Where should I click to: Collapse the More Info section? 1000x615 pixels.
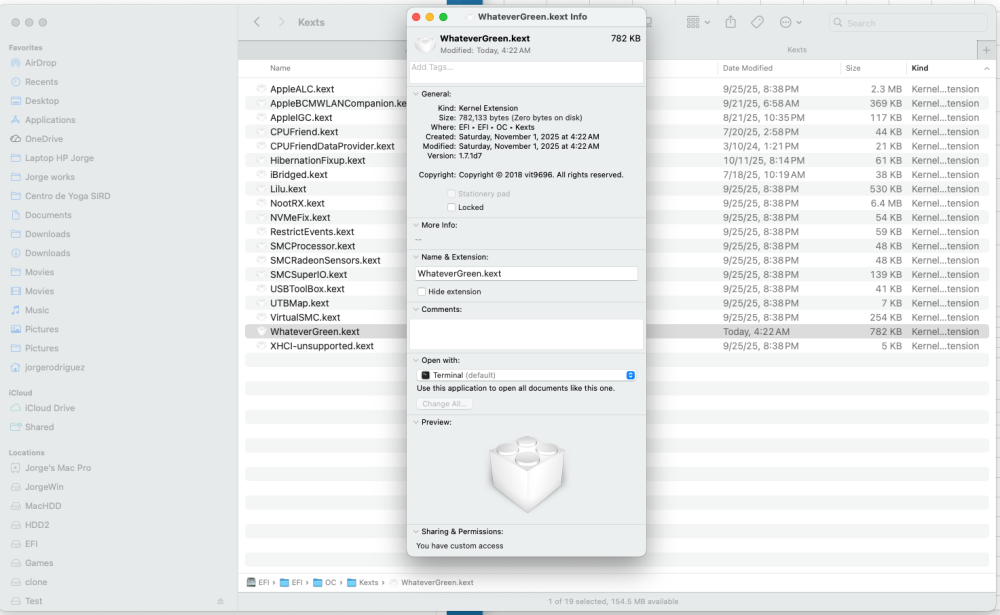(x=416, y=225)
